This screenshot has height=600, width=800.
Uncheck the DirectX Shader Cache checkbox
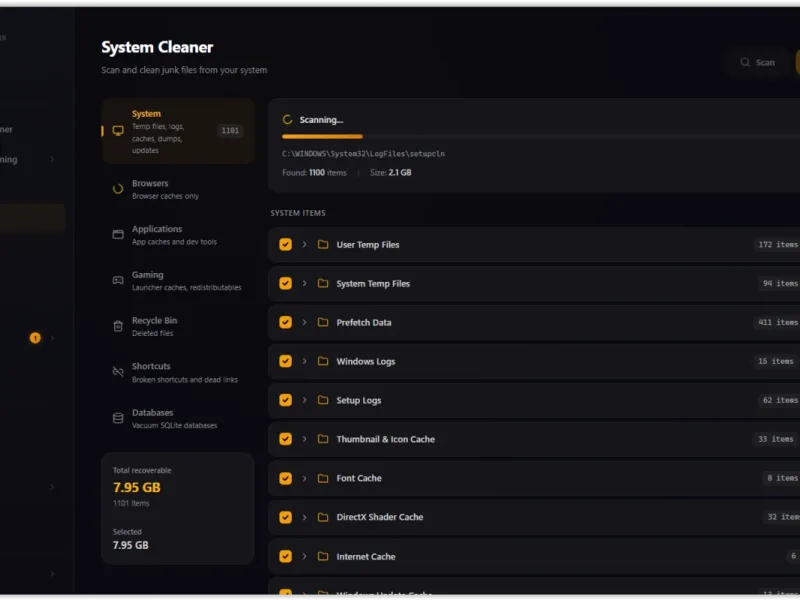coord(286,517)
